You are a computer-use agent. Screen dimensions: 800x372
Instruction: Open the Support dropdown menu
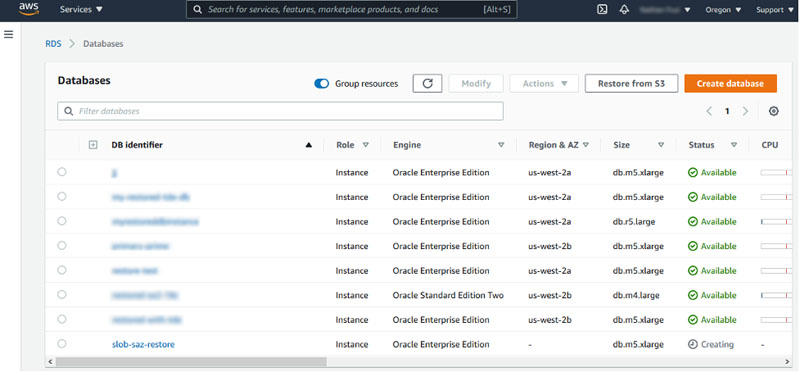[775, 10]
